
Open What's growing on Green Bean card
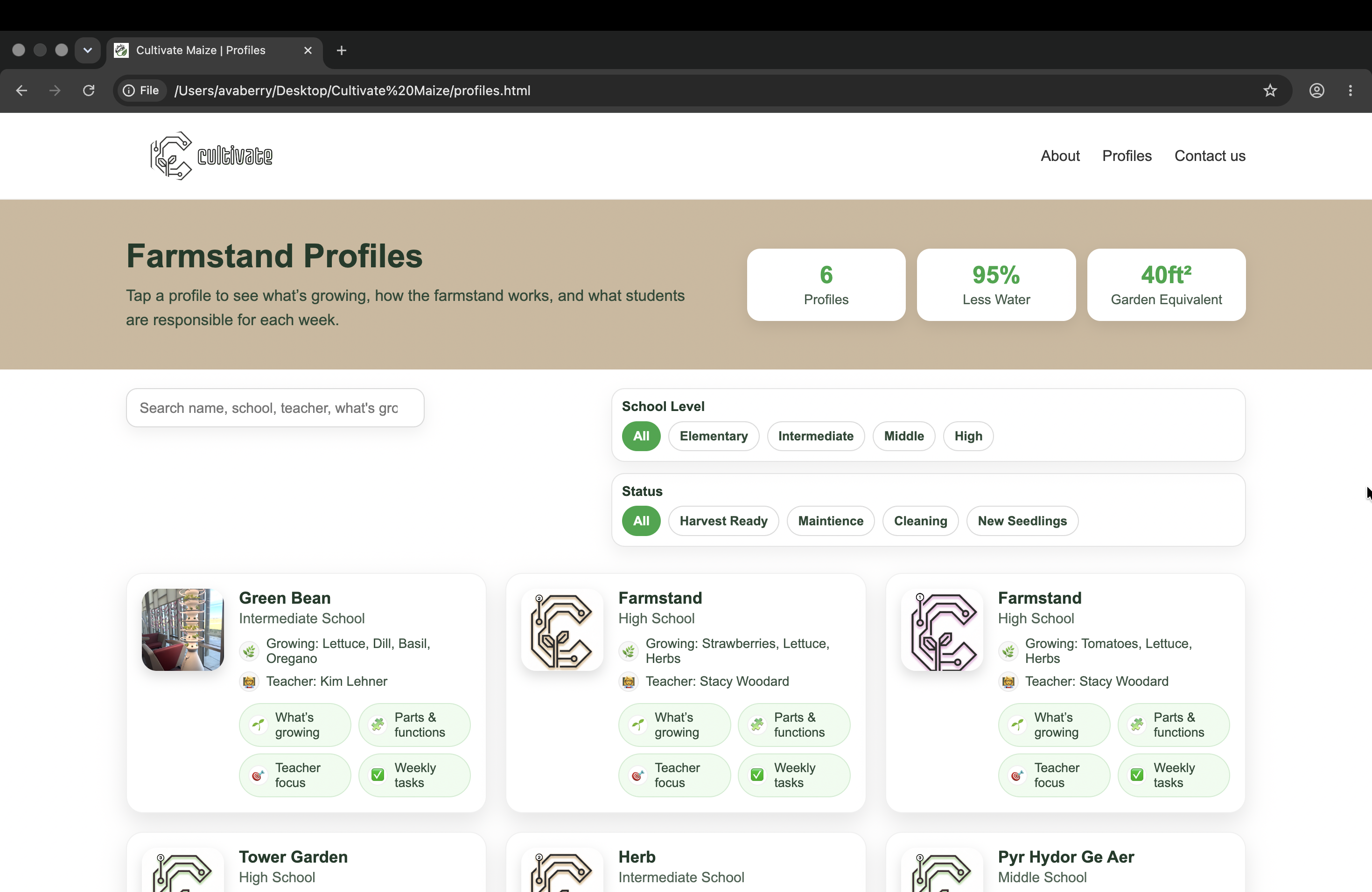[294, 725]
